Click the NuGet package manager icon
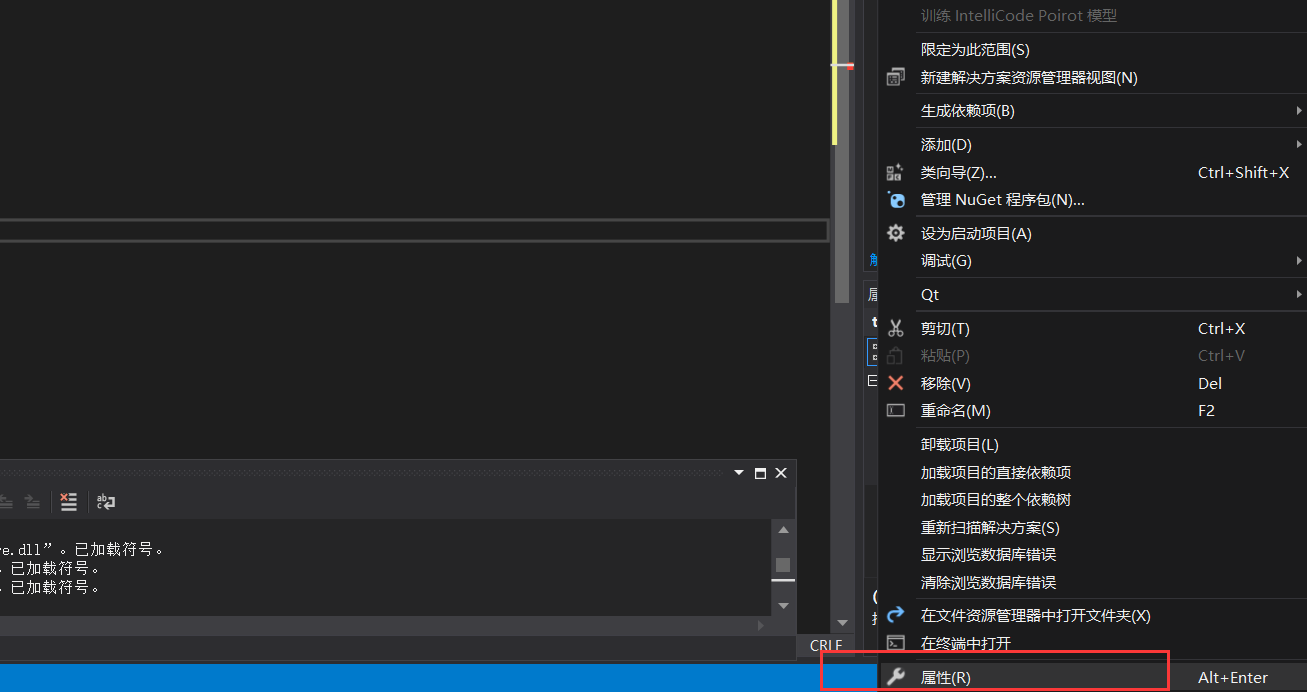 (896, 200)
